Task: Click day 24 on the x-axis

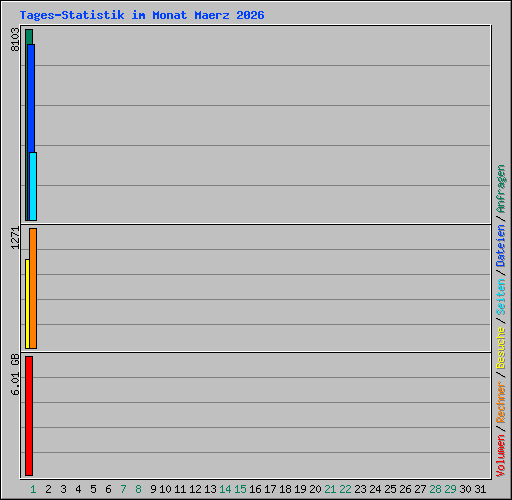Action: click(x=375, y=489)
